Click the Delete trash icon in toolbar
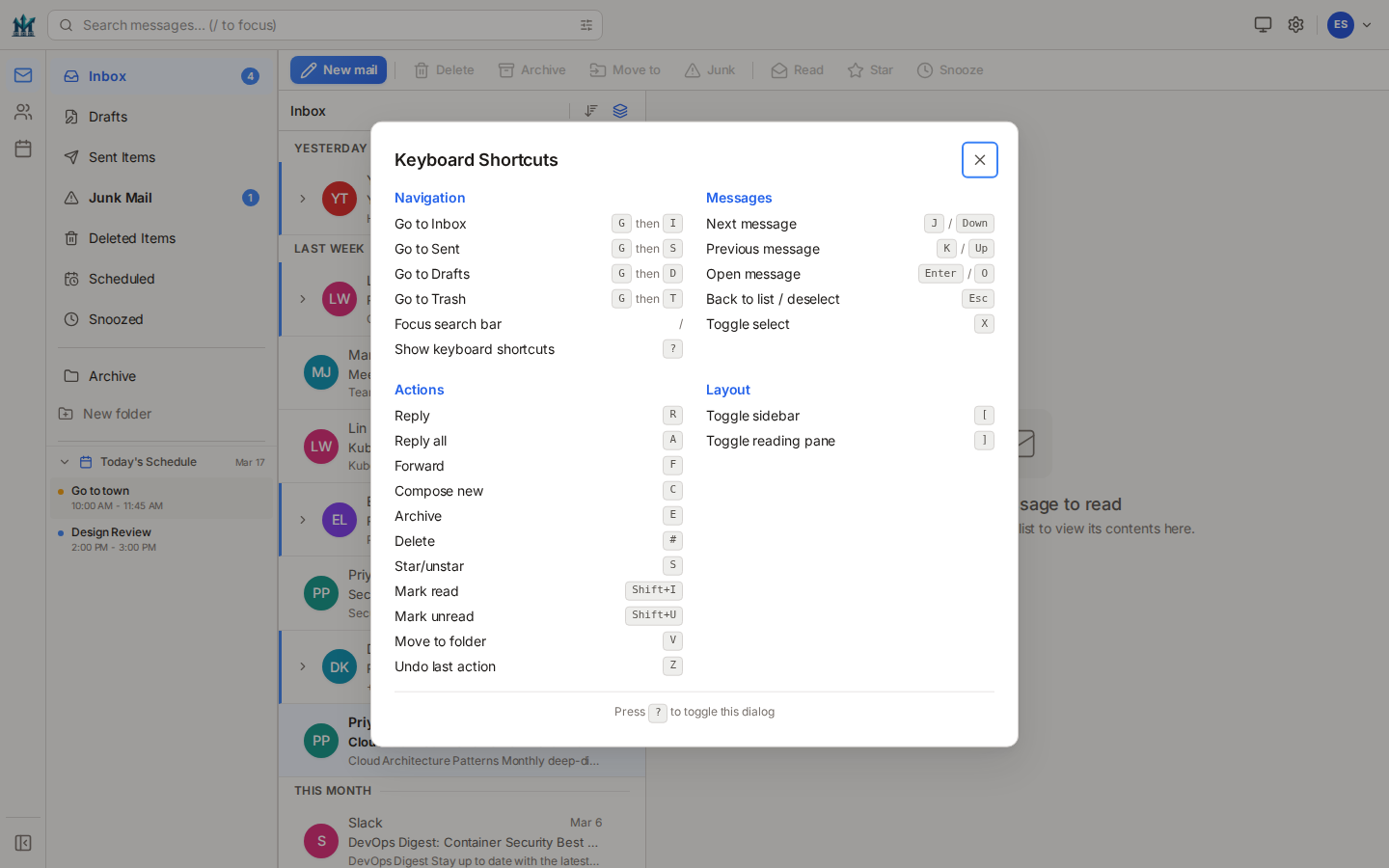1389x868 pixels. click(422, 69)
